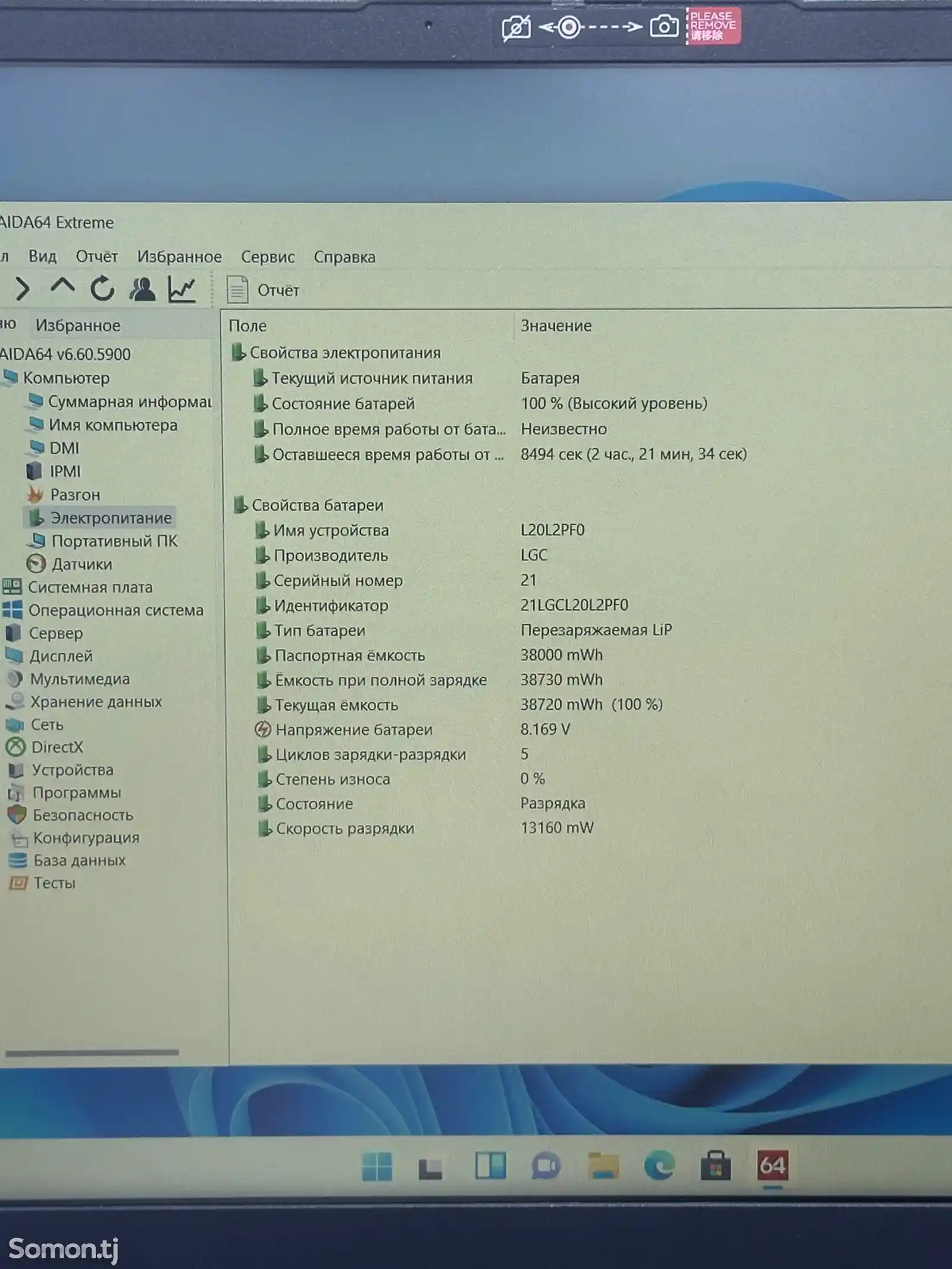
Task: Click the Тесты category icon
Action: click(x=18, y=883)
